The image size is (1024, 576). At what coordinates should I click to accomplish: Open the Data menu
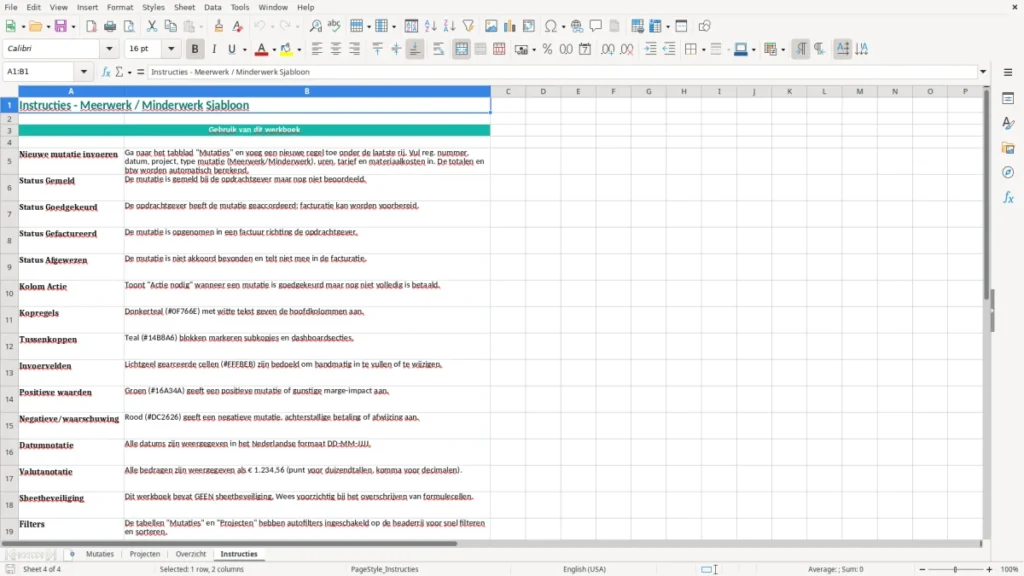[212, 7]
